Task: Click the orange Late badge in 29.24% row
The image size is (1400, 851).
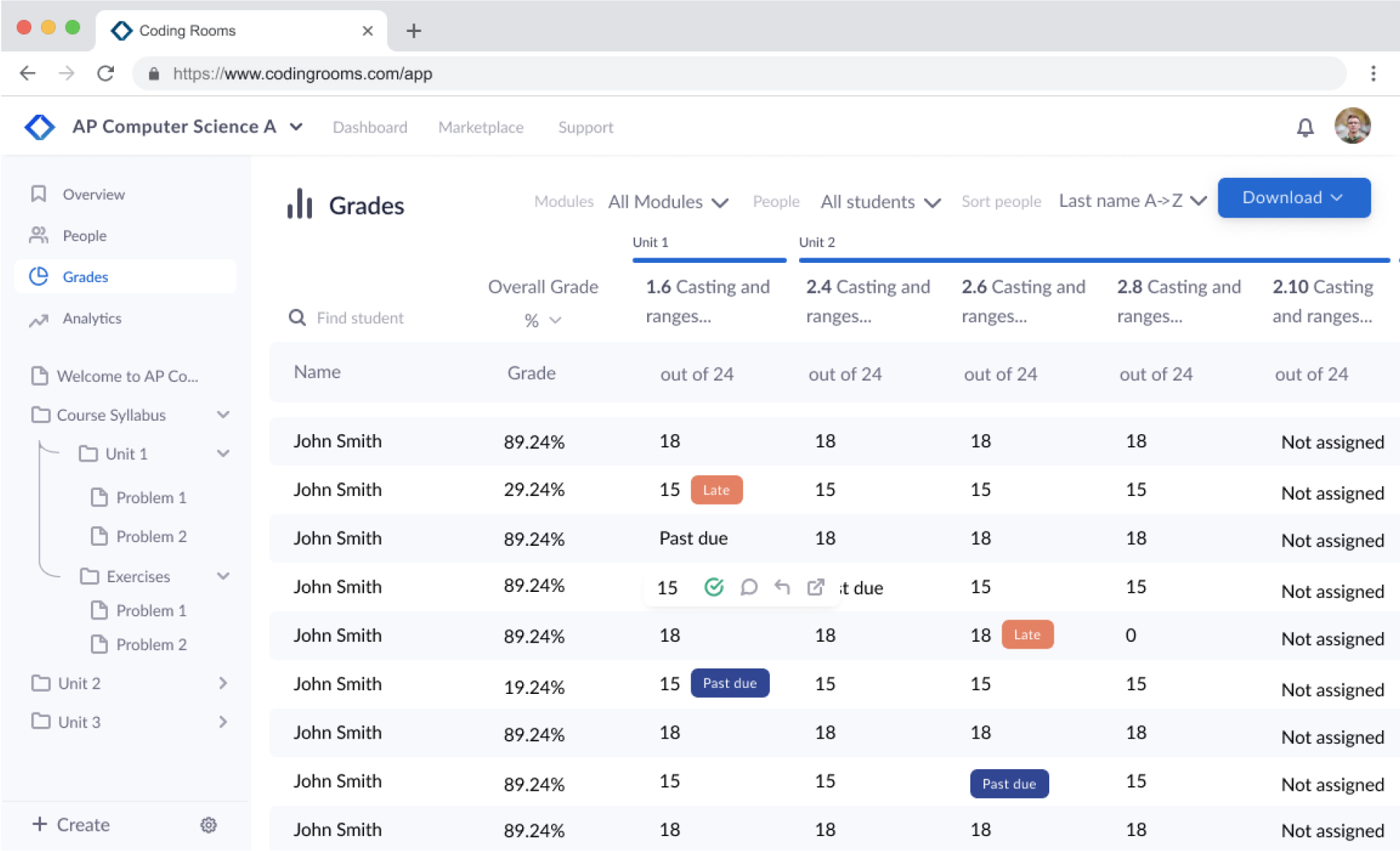Action: (x=716, y=490)
